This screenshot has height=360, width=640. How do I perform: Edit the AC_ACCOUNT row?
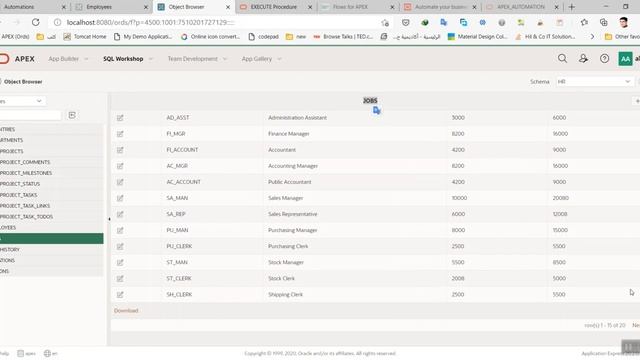[120, 182]
